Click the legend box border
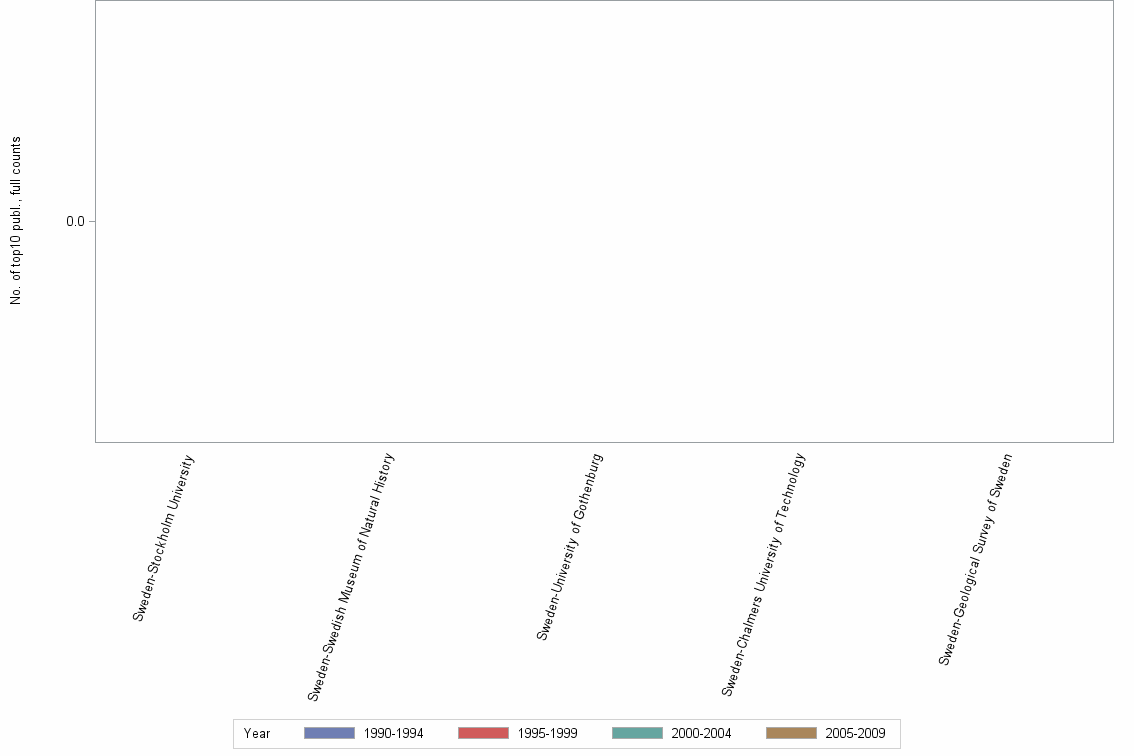The width and height of the screenshot is (1134, 756). [234, 733]
